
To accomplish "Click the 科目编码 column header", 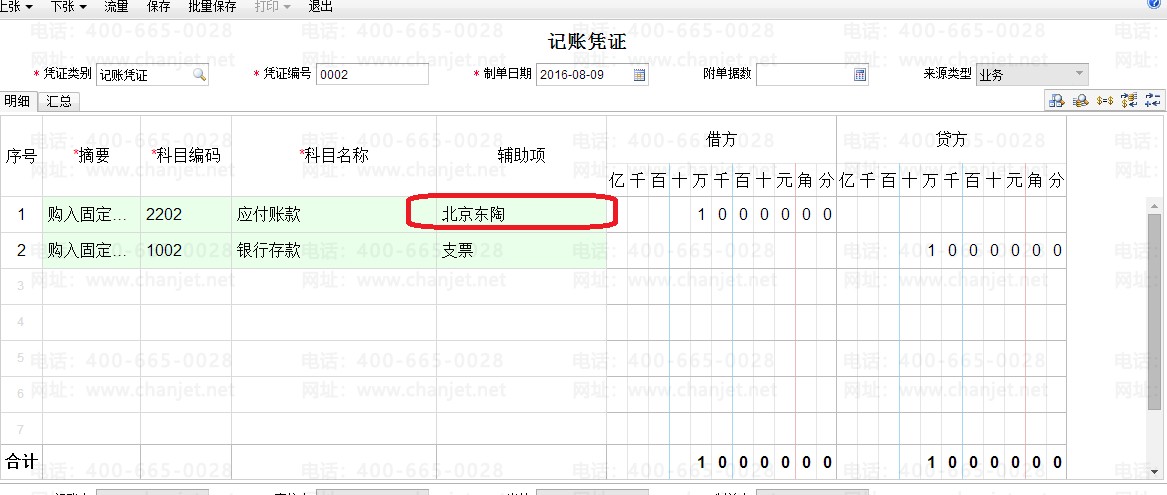I will (x=186, y=155).
